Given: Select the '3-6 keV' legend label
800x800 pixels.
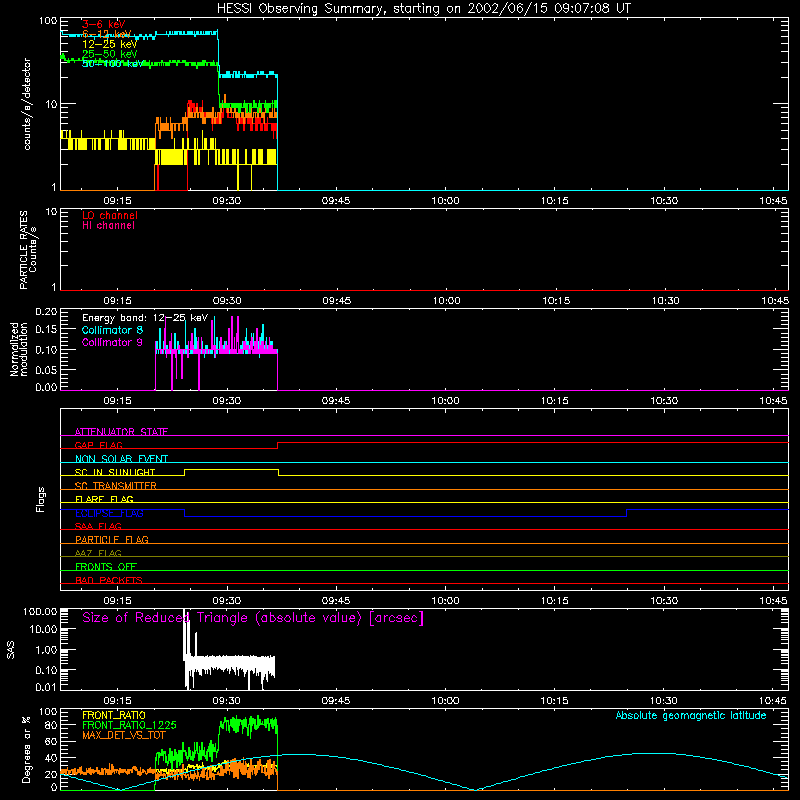Looking at the screenshot, I should [104, 24].
